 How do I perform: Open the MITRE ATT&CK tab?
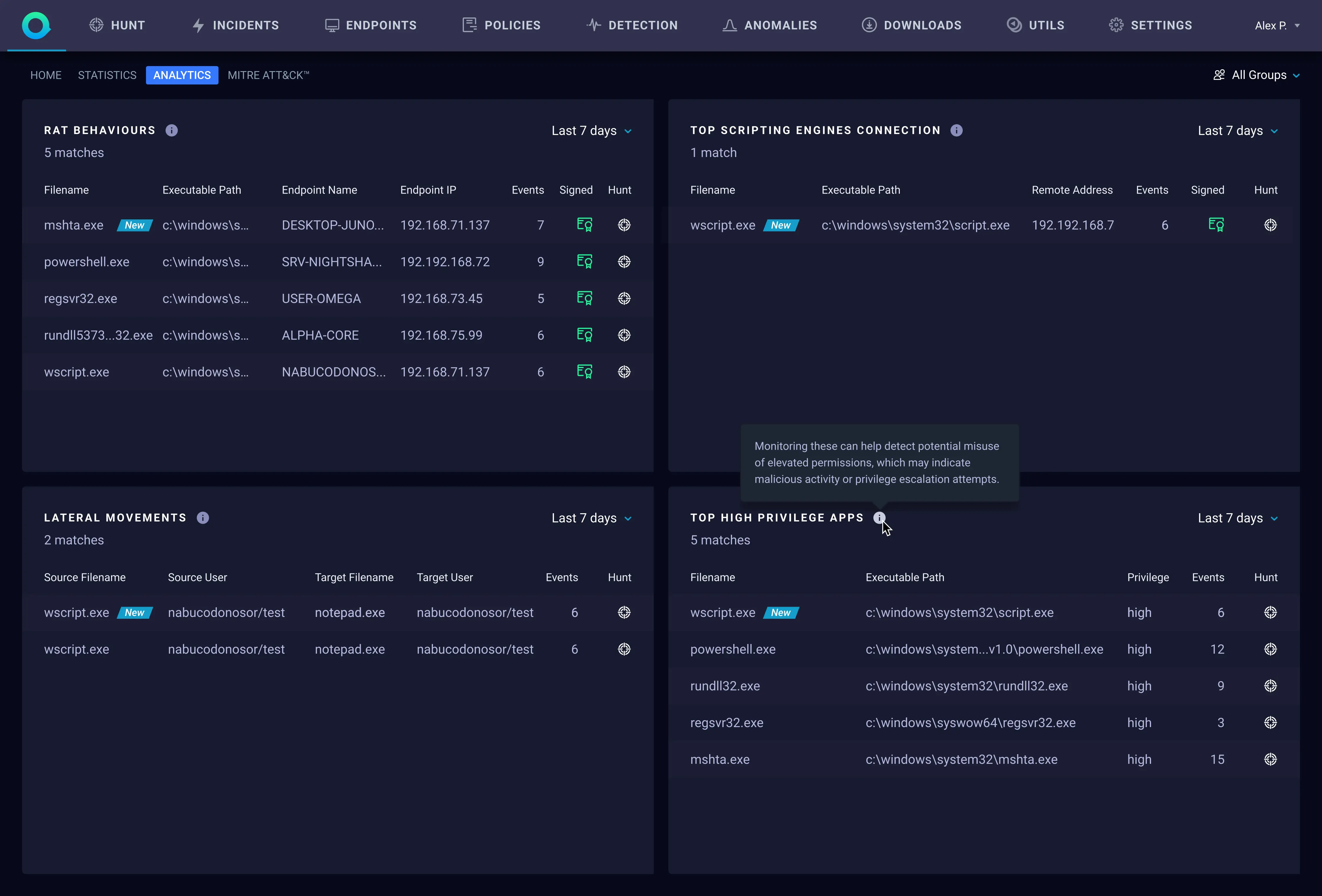point(269,75)
